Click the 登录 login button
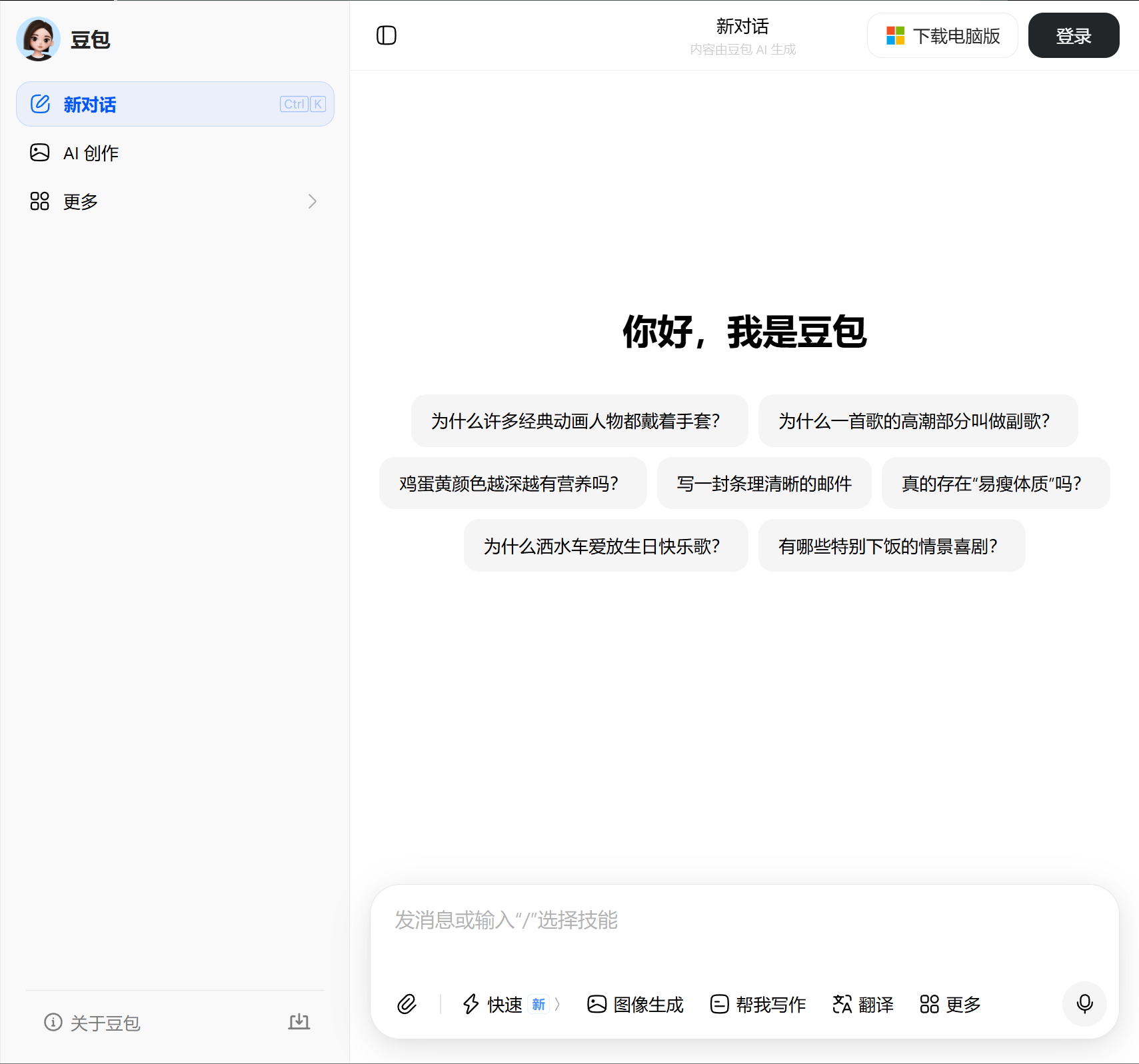This screenshot has height=1064, width=1139. pyautogui.click(x=1073, y=36)
